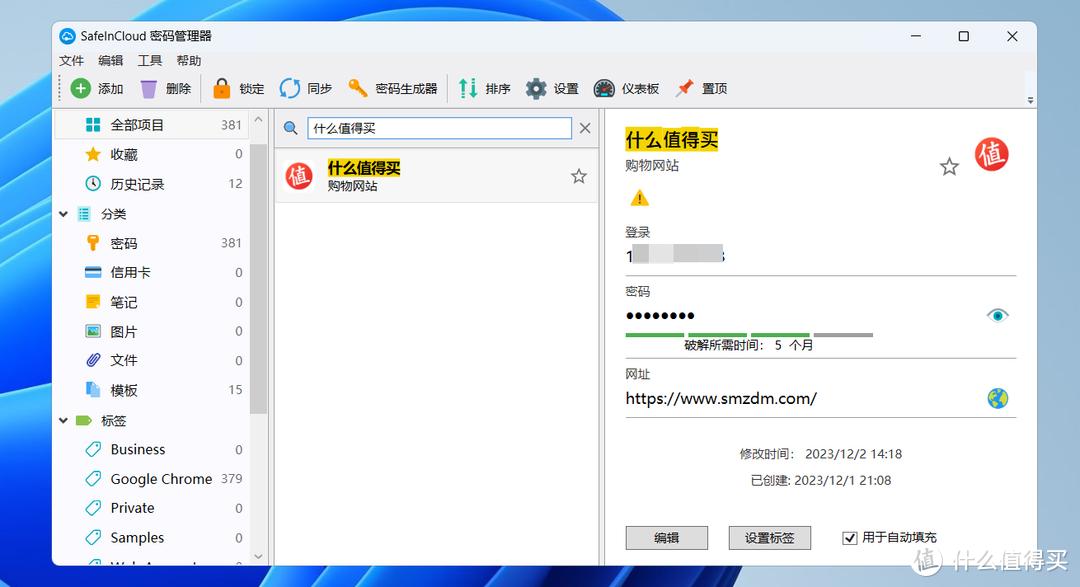This screenshot has width=1080, height=587.
Task: Reveal the password with the eye icon
Action: coord(997,316)
